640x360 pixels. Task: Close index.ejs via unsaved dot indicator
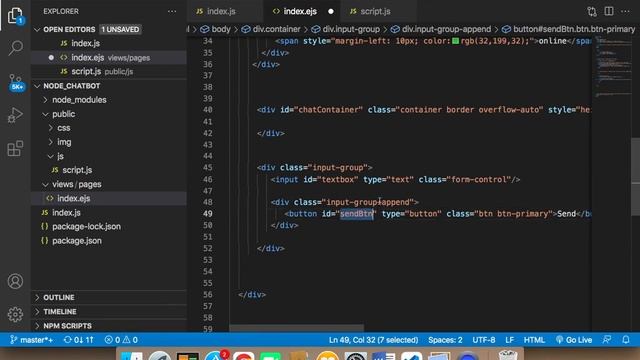tap(331, 11)
